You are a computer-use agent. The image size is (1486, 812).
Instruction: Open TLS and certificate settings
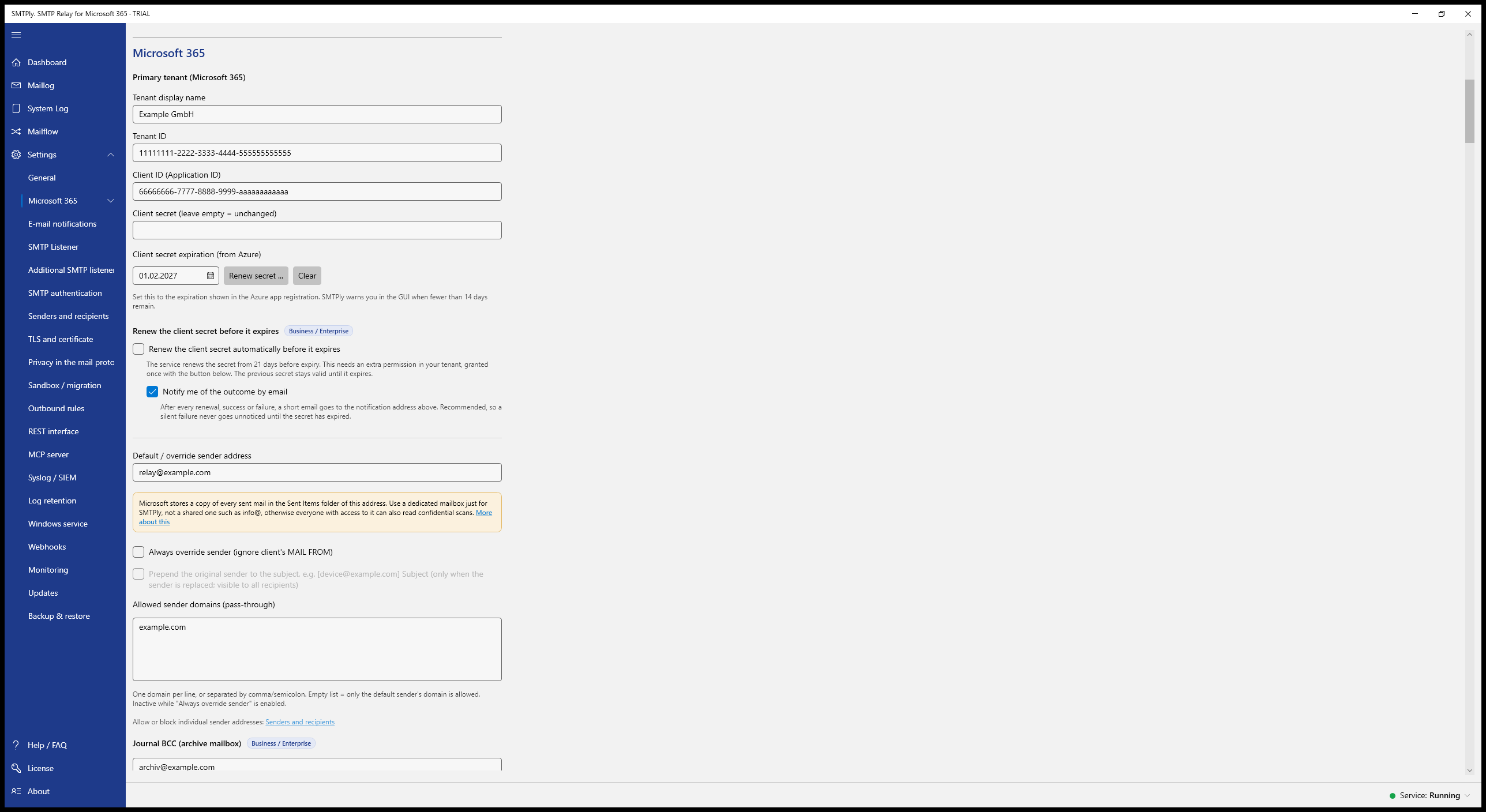pyautogui.click(x=61, y=339)
